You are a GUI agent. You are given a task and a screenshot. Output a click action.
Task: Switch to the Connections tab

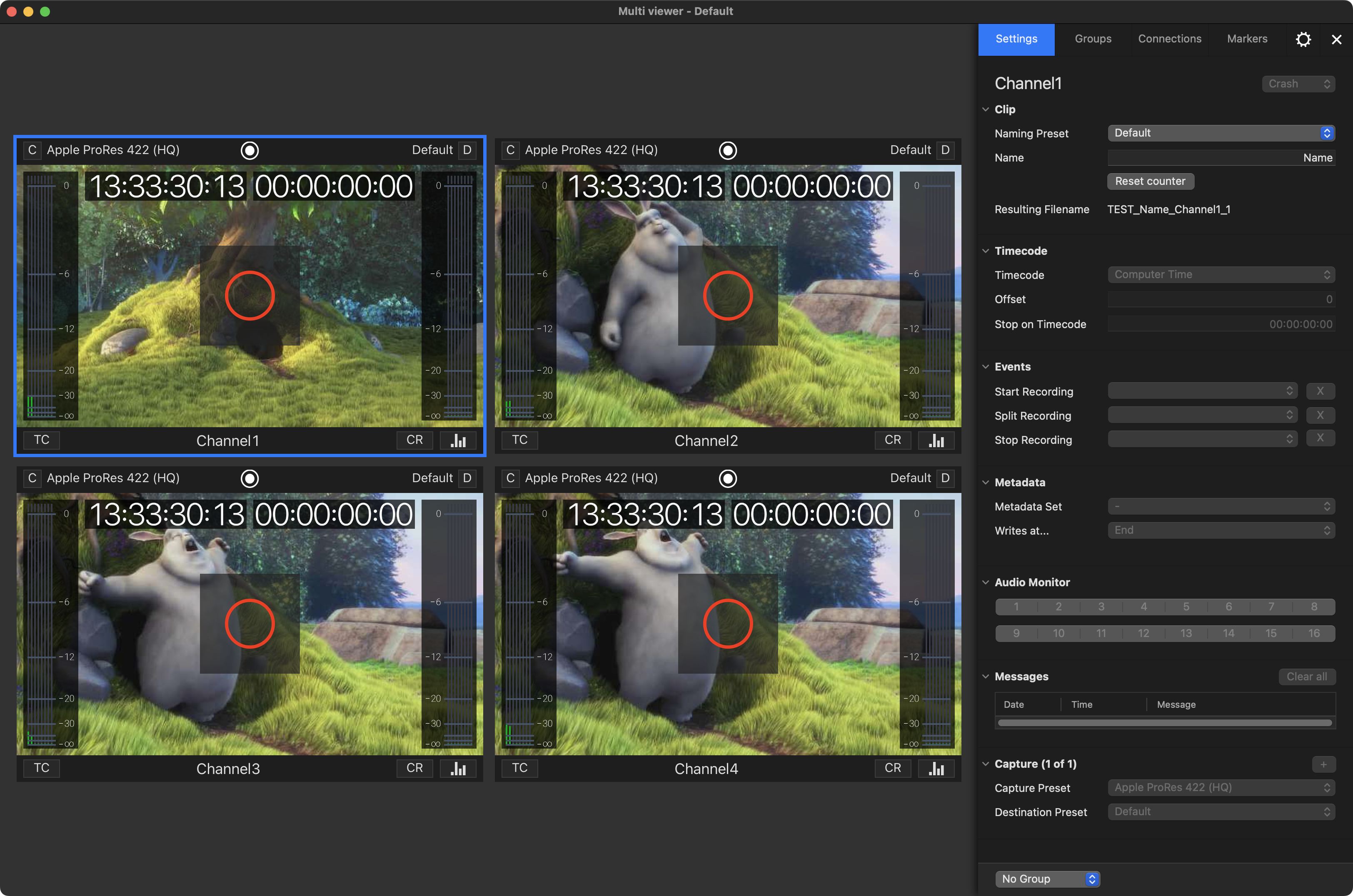[x=1170, y=39]
